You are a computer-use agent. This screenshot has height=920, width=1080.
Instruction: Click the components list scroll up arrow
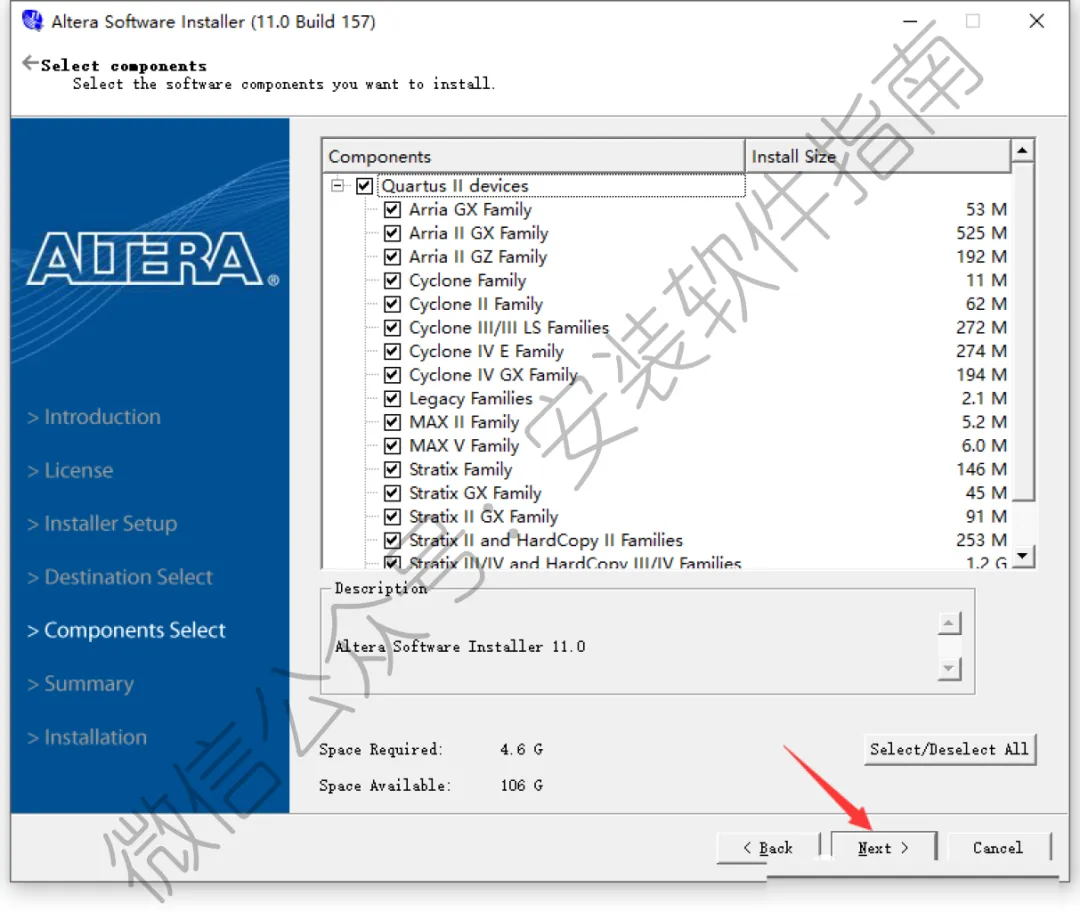(1023, 150)
